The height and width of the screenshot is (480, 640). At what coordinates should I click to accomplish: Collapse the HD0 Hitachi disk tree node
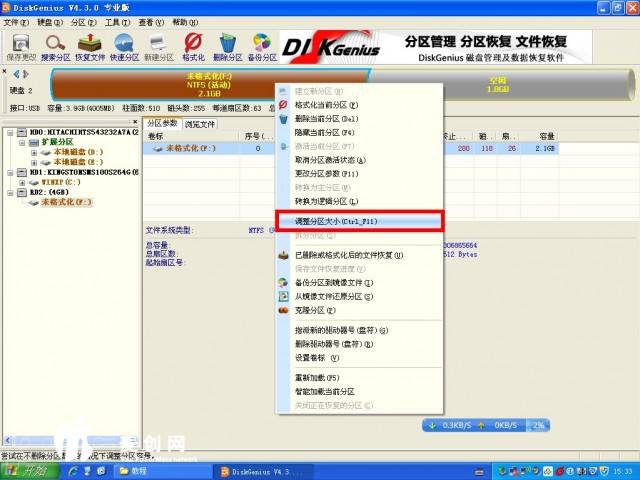coord(9,132)
